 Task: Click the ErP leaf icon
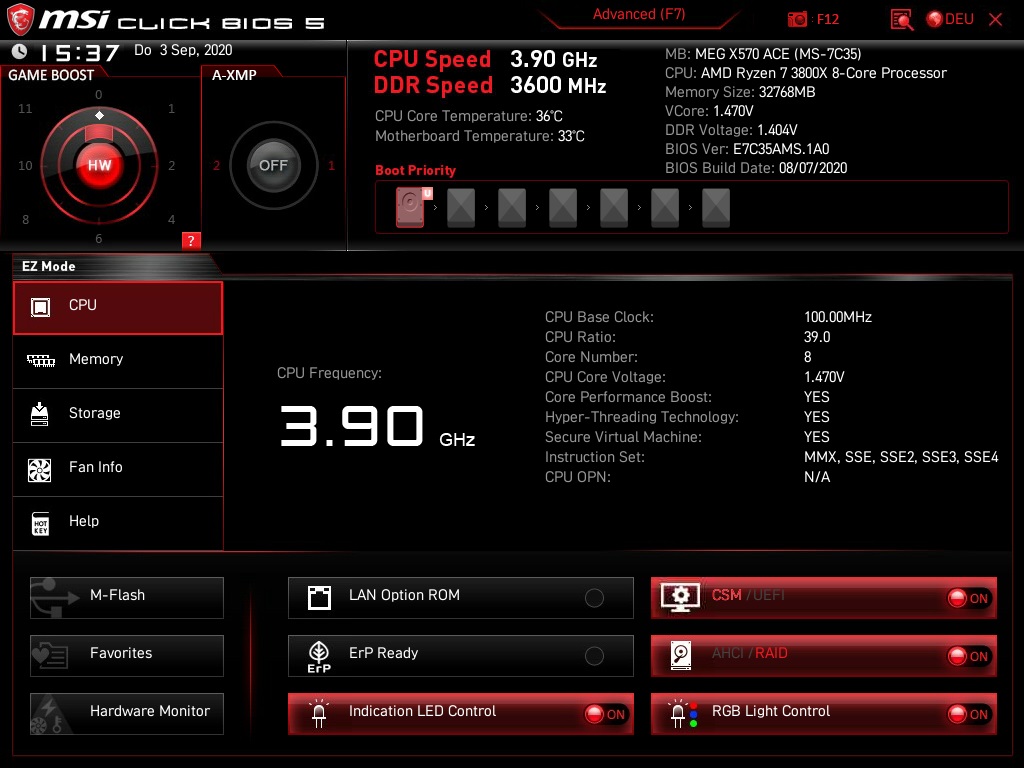(319, 656)
